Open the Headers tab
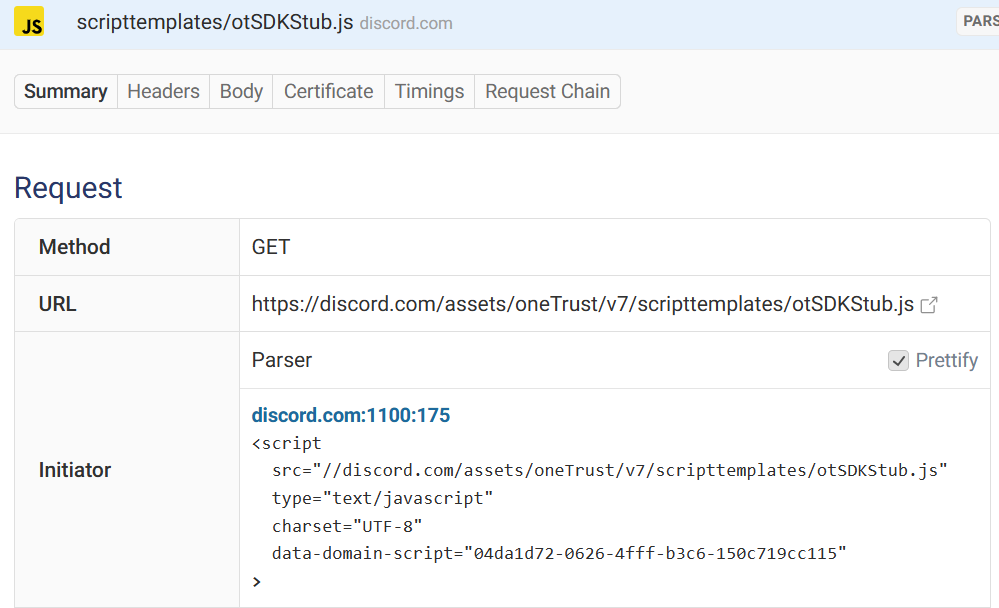Image resolution: width=999 pixels, height=608 pixels. pyautogui.click(x=163, y=91)
